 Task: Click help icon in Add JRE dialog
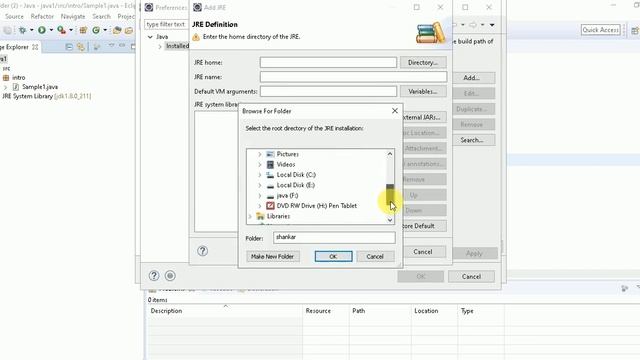[x=202, y=251]
